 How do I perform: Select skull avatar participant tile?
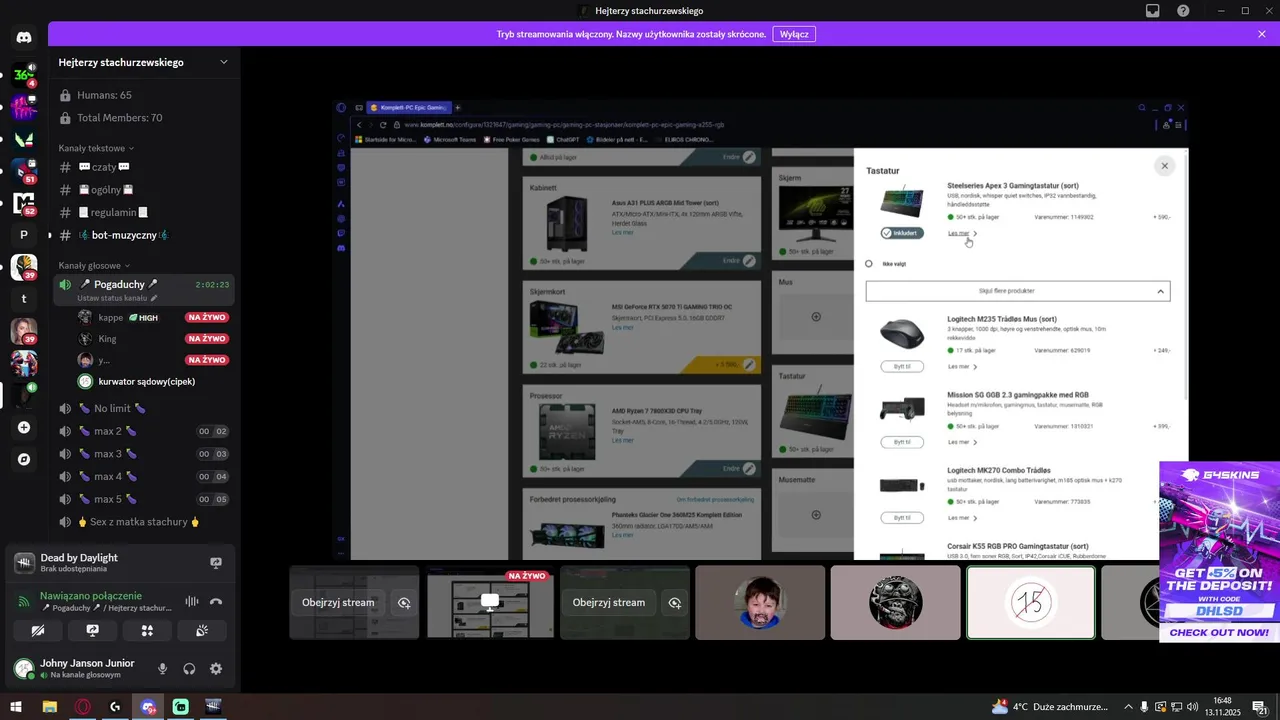pyautogui.click(x=895, y=602)
